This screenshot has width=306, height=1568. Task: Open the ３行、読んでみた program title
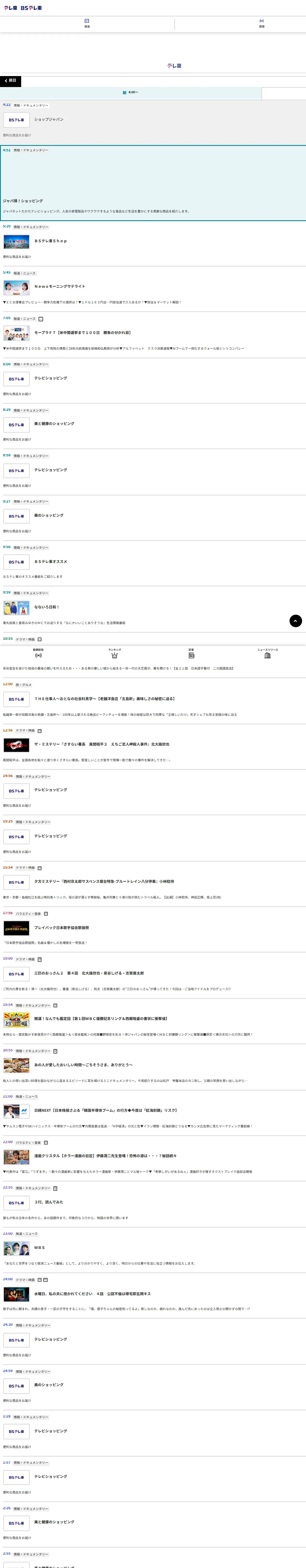coord(49,1202)
